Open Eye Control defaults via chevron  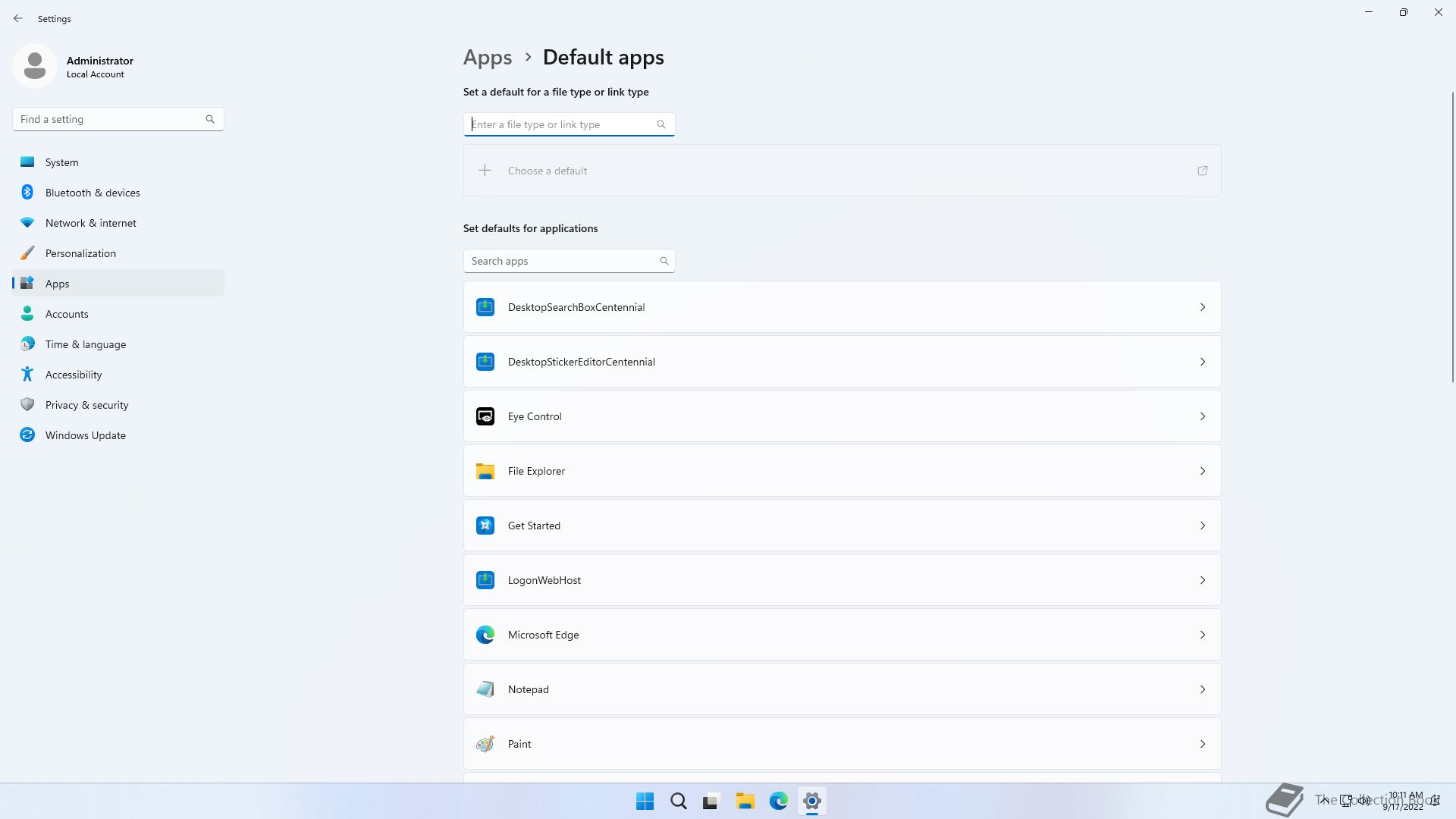pyautogui.click(x=1203, y=416)
